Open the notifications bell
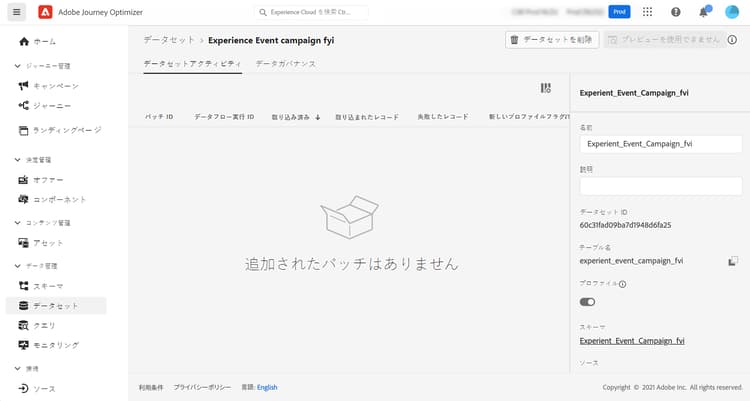This screenshot has height=401, width=750. 704,12
